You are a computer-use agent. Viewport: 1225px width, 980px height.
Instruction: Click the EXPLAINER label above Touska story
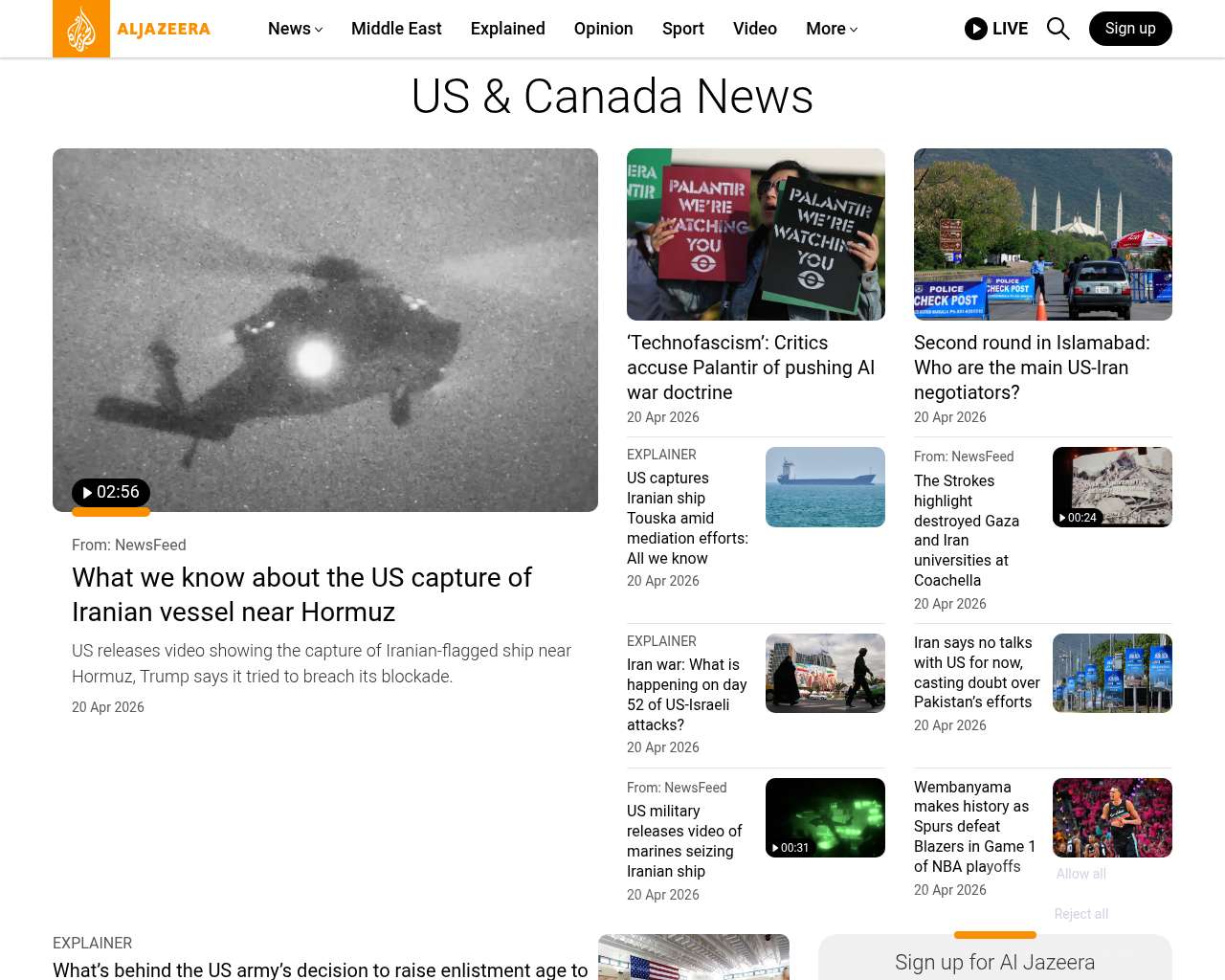[661, 455]
